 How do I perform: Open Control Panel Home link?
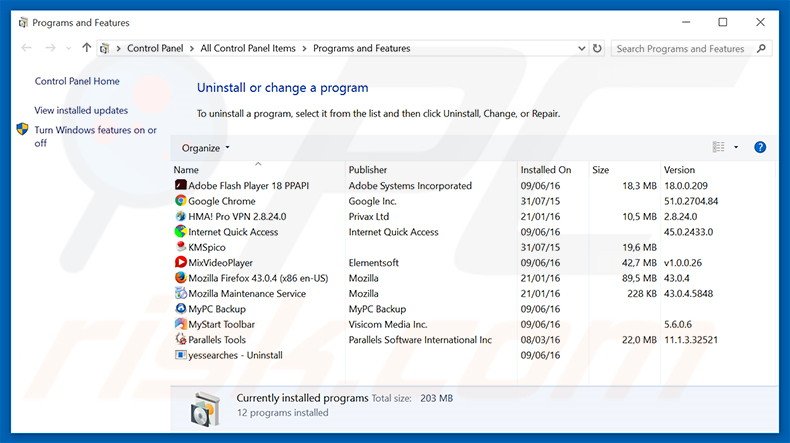77,81
